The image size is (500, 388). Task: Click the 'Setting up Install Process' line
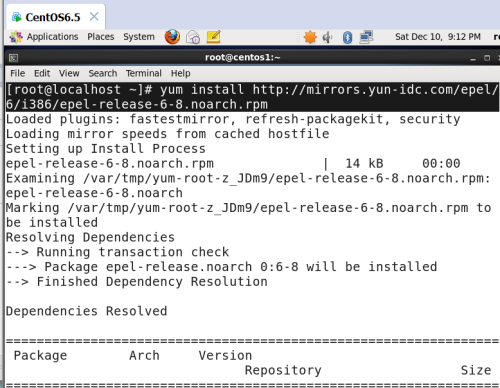pyautogui.click(x=106, y=148)
